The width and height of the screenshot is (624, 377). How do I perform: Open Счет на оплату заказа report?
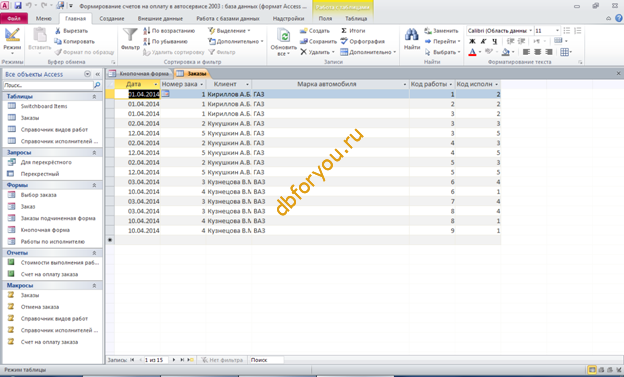tap(49, 274)
